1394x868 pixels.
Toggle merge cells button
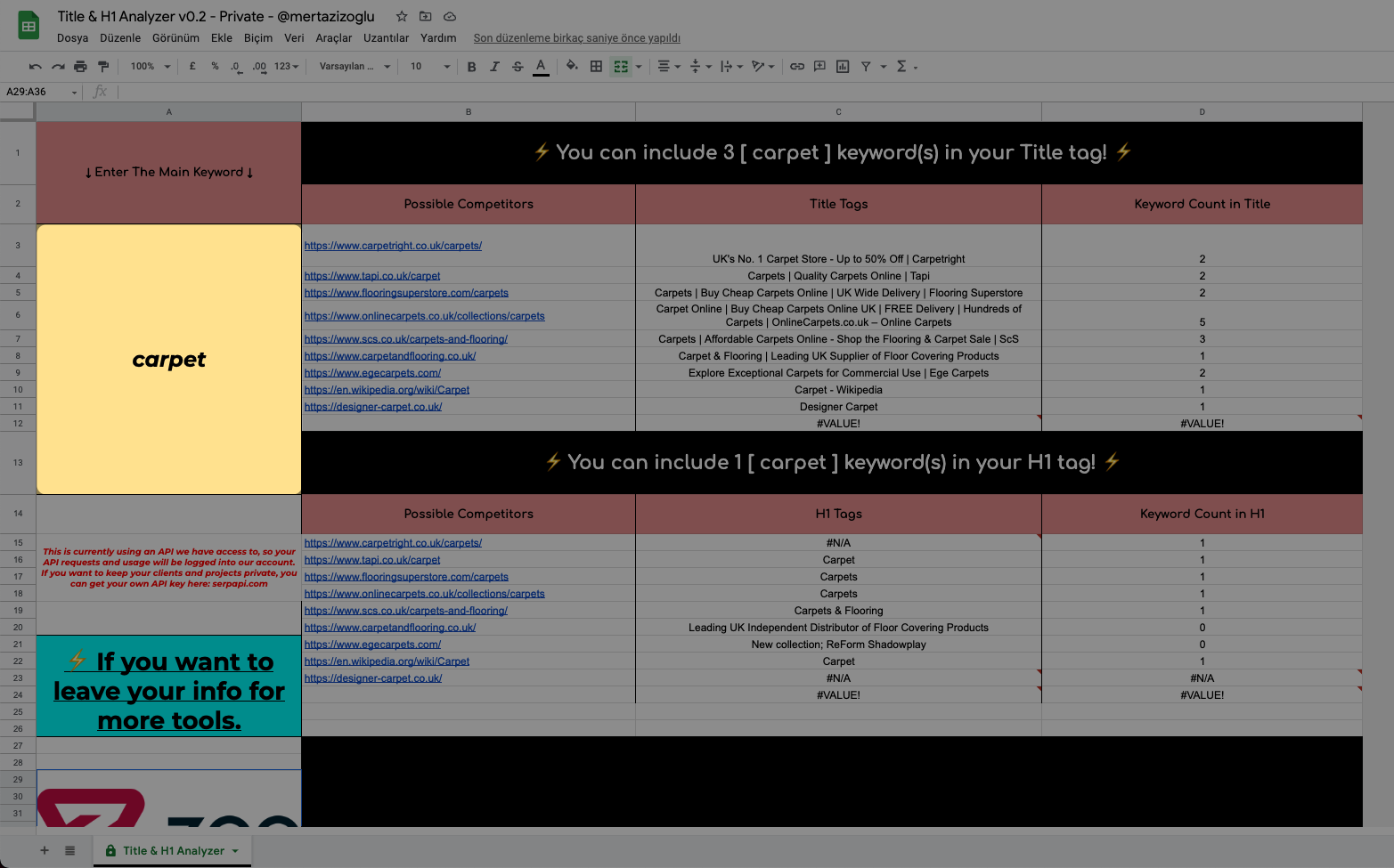click(621, 67)
